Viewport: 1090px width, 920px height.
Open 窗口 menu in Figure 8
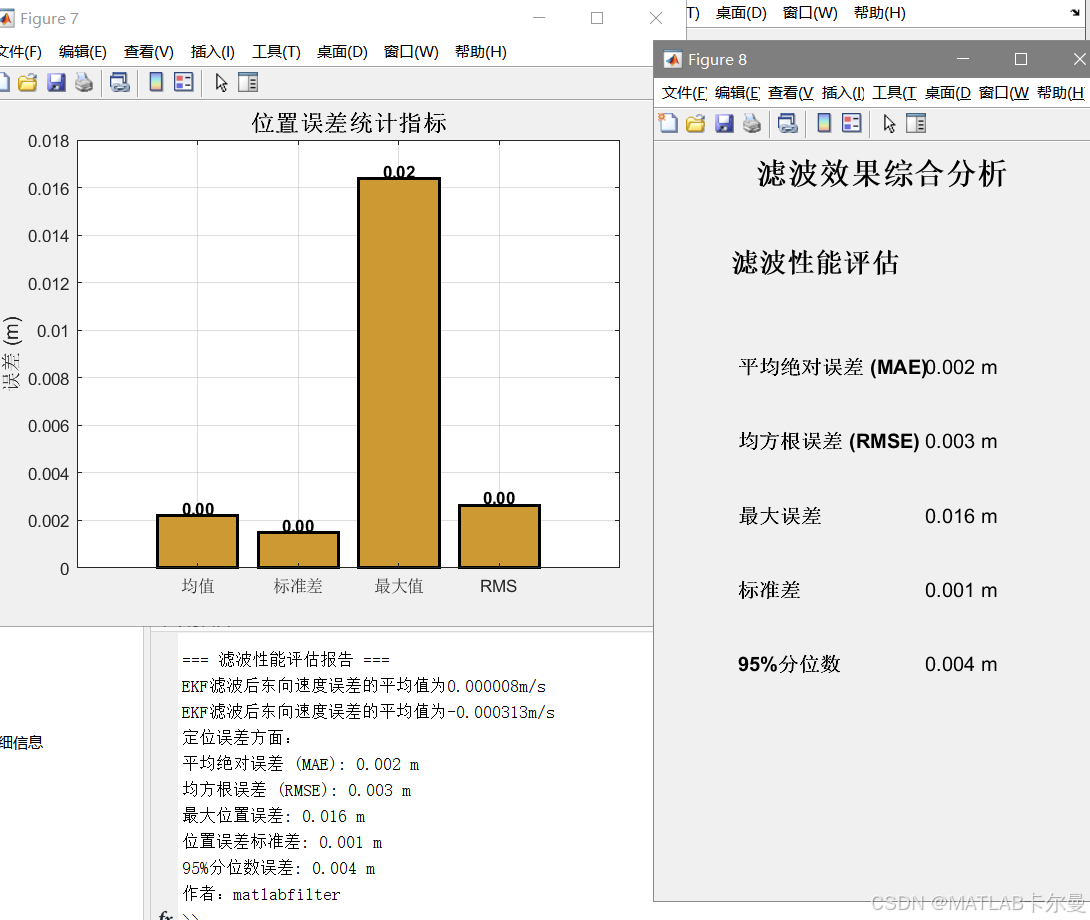pyautogui.click(x=1004, y=92)
